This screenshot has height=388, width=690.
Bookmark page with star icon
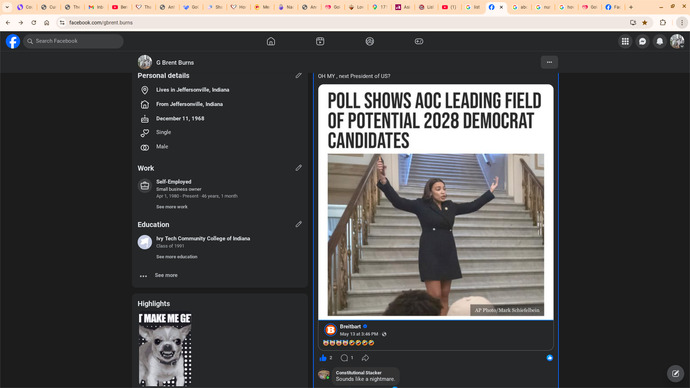pos(645,22)
